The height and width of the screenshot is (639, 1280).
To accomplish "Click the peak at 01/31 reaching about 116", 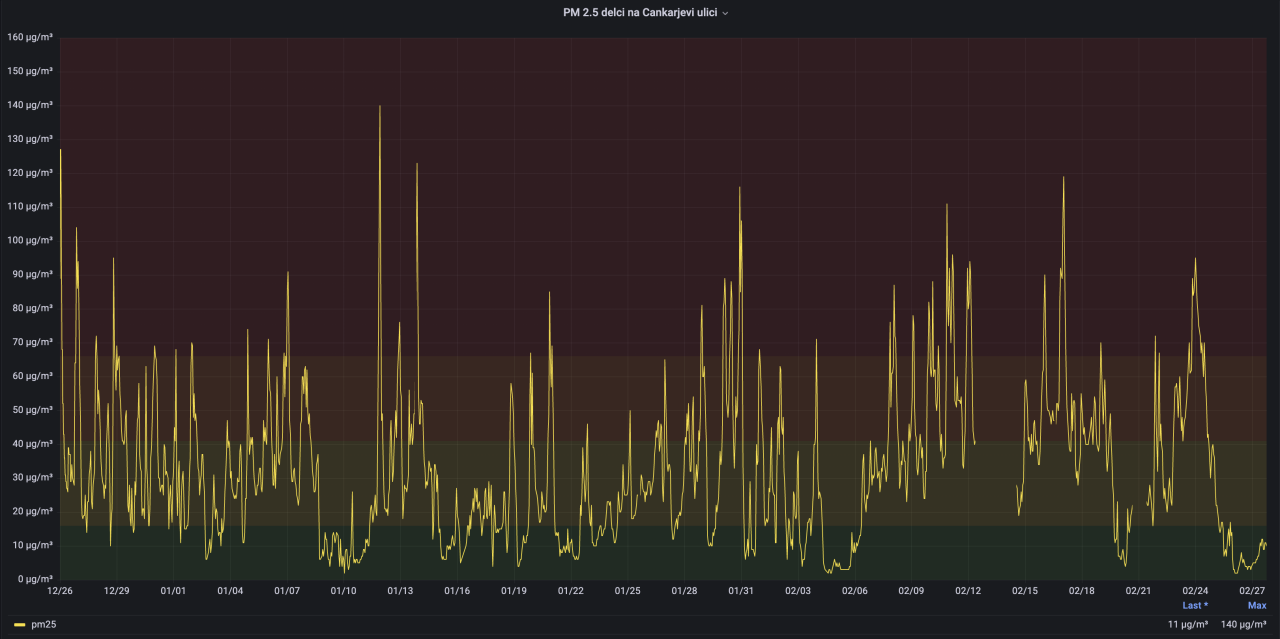I will coord(740,189).
